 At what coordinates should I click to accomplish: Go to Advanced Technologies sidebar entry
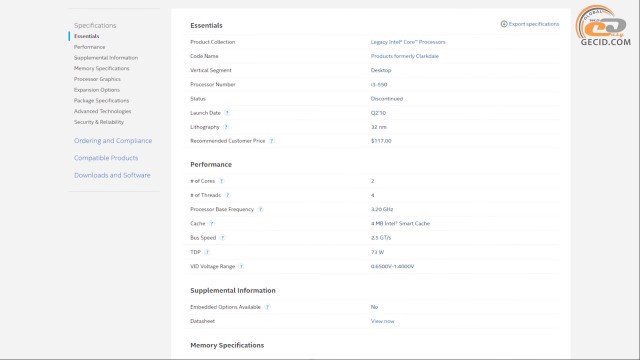(102, 111)
